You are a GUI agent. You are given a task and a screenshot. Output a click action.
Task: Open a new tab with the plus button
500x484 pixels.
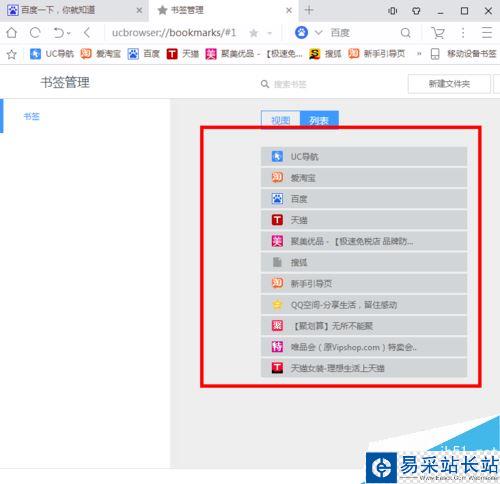click(309, 10)
